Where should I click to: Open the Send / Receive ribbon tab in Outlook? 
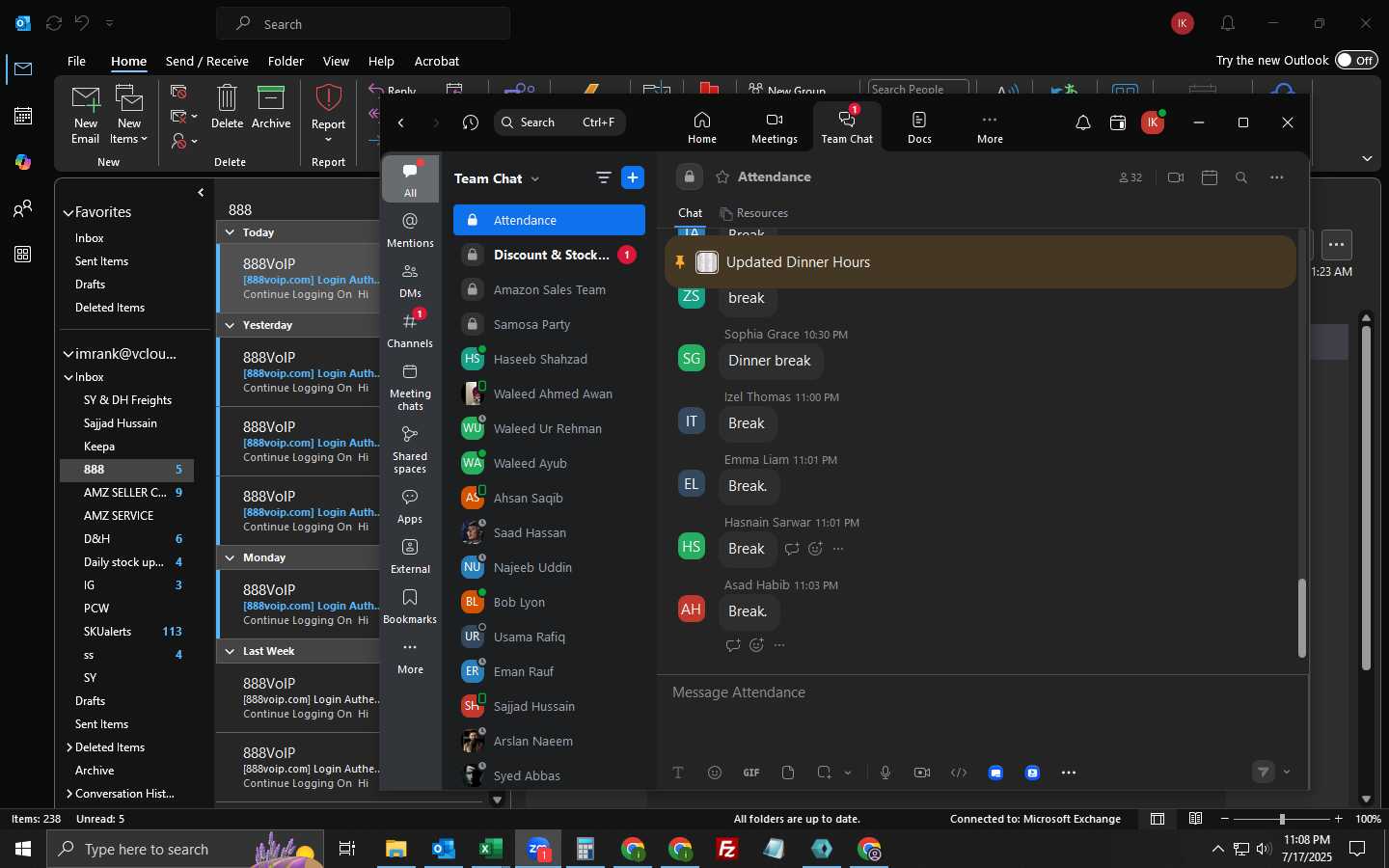207,61
